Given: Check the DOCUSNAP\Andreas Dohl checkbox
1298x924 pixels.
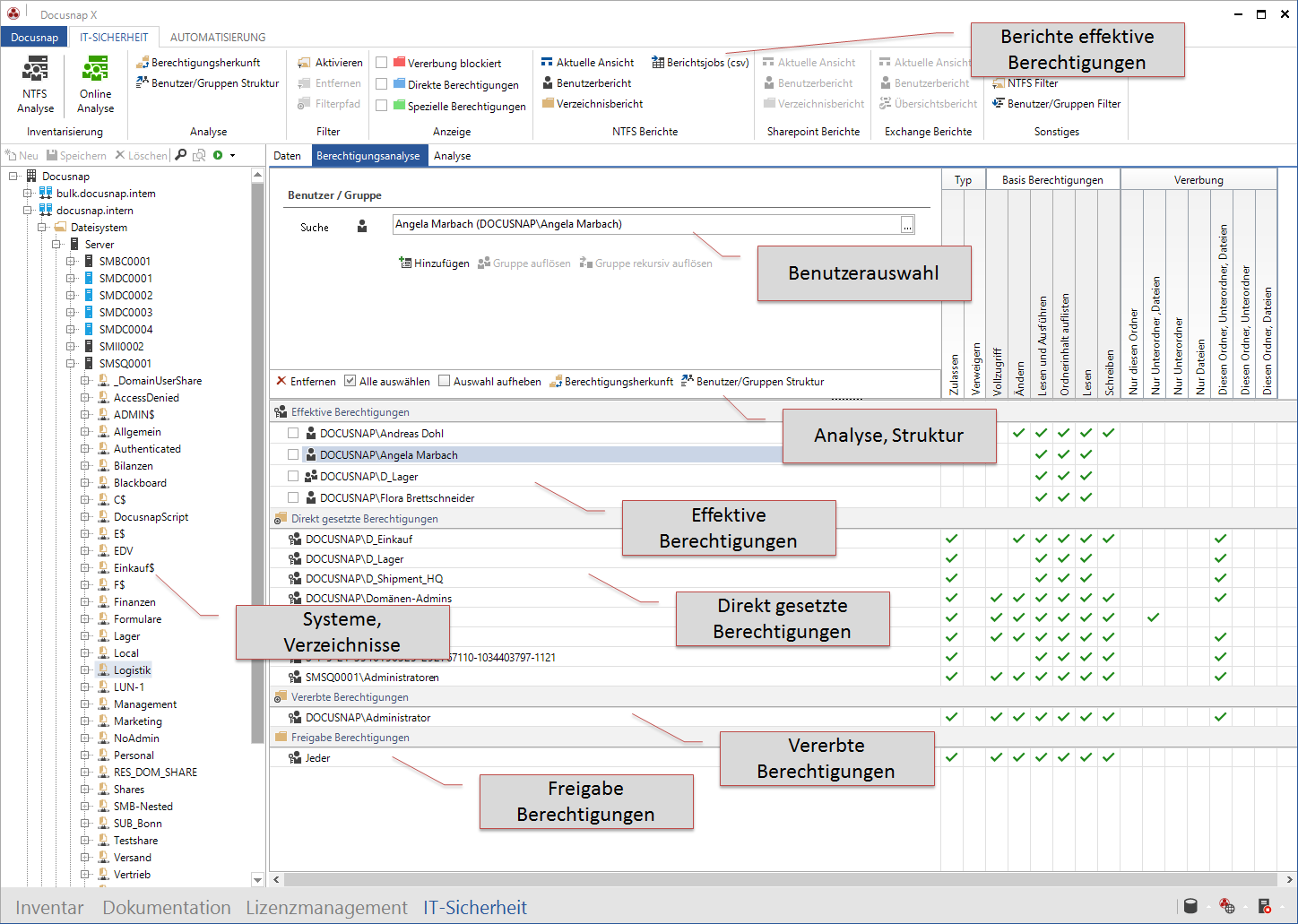Looking at the screenshot, I should (293, 433).
